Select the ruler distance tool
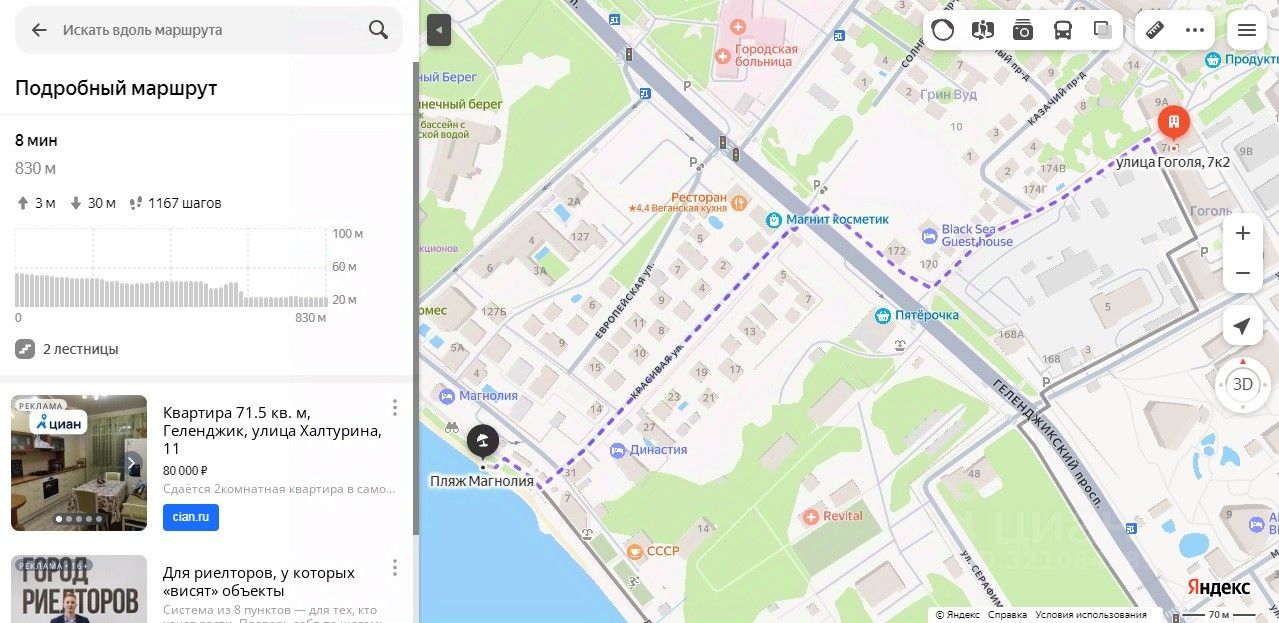 (1155, 30)
